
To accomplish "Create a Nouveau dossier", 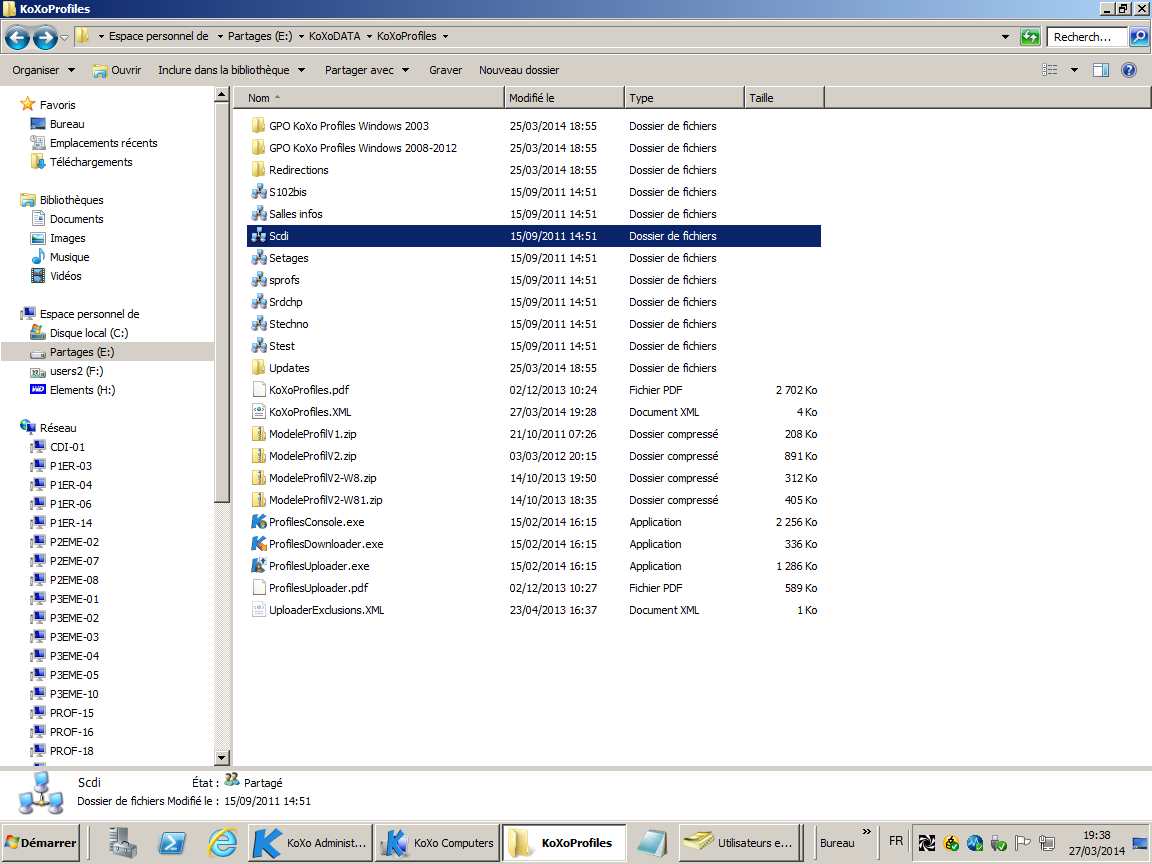I will (x=519, y=70).
